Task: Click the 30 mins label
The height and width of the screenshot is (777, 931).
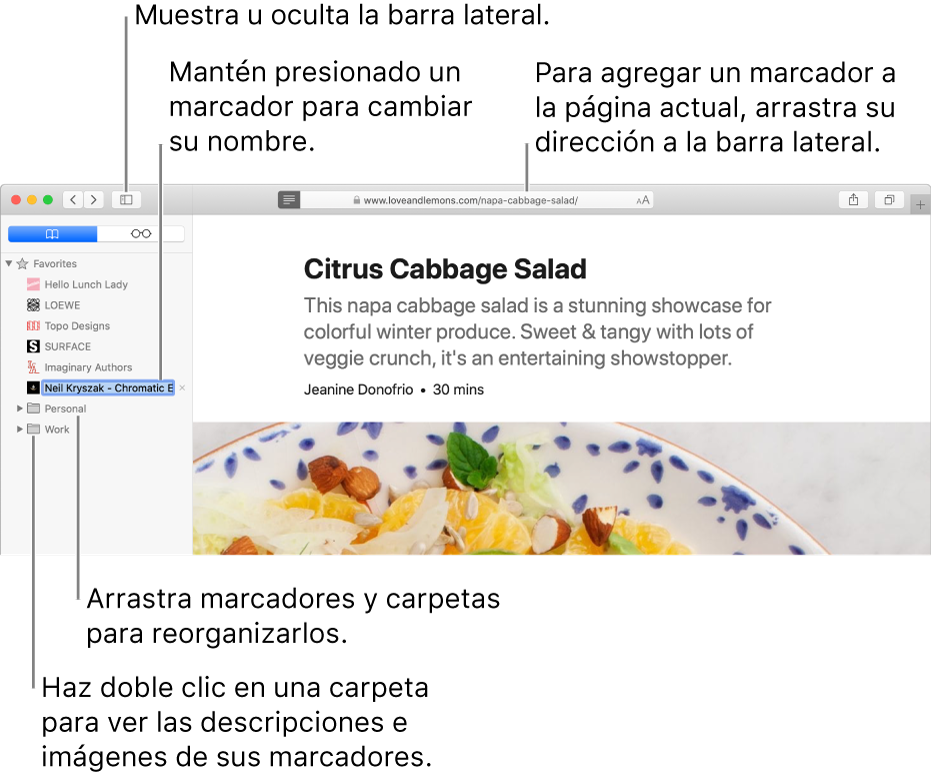Action: pyautogui.click(x=458, y=390)
